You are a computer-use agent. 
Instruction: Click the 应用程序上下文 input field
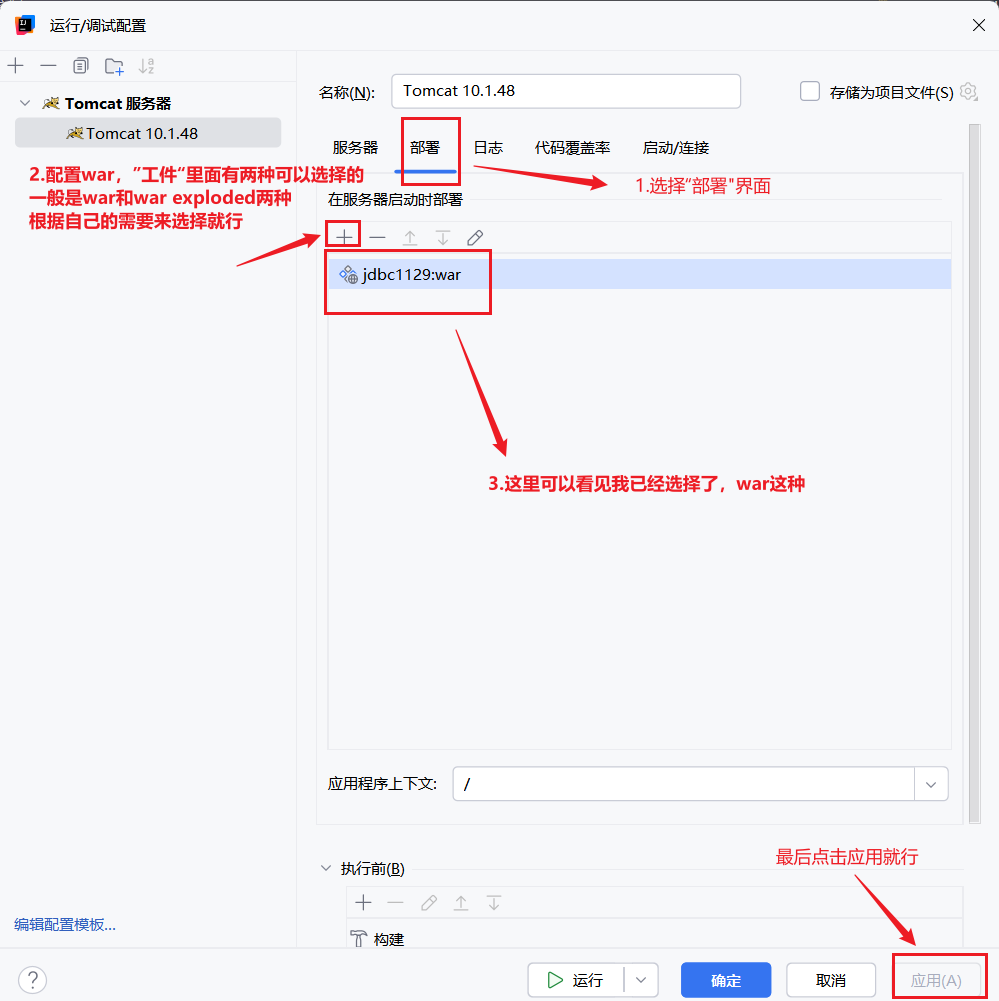tap(684, 784)
